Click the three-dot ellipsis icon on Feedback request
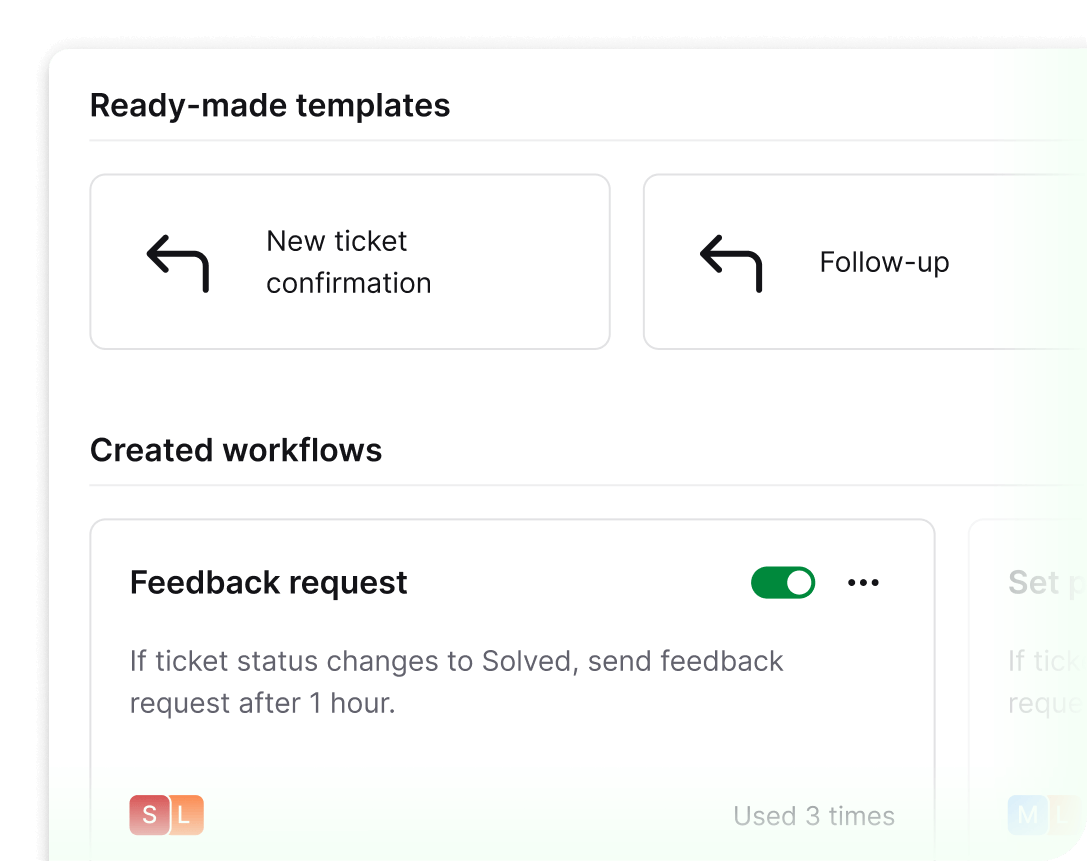Image resolution: width=1087 pixels, height=861 pixels. point(863,582)
